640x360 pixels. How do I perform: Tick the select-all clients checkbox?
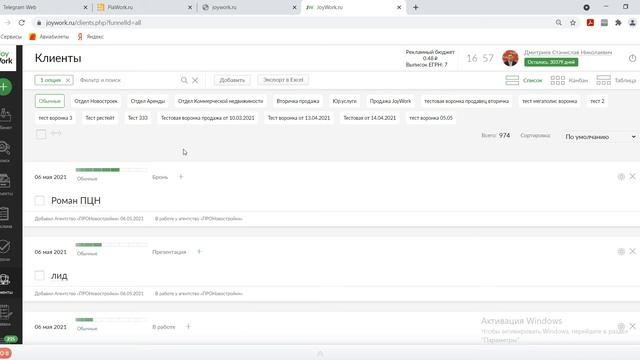coord(41,134)
